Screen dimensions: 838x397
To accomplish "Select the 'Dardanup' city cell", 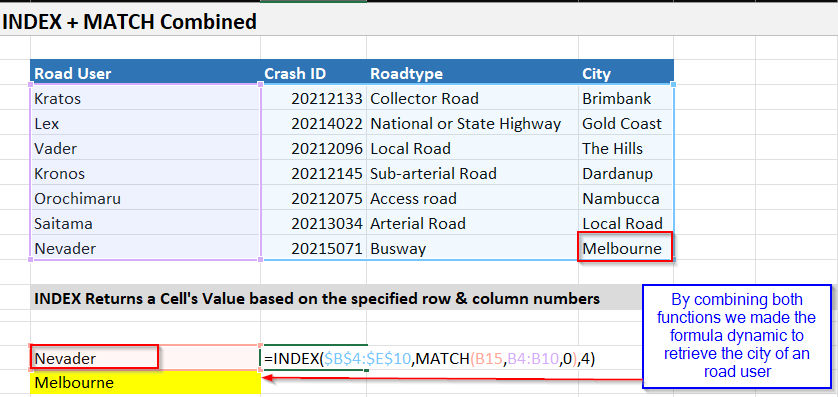I will coord(626,173).
